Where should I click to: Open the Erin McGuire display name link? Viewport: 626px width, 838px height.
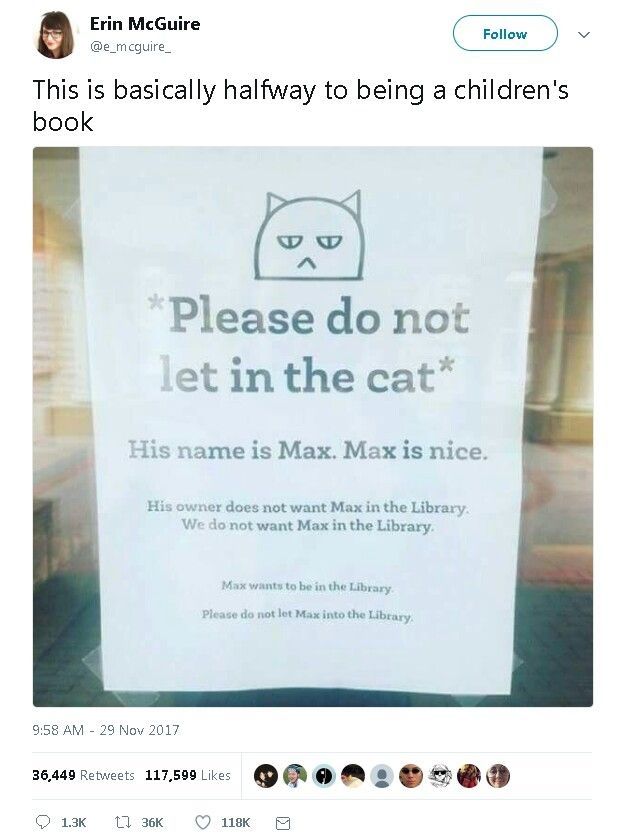coord(145,24)
